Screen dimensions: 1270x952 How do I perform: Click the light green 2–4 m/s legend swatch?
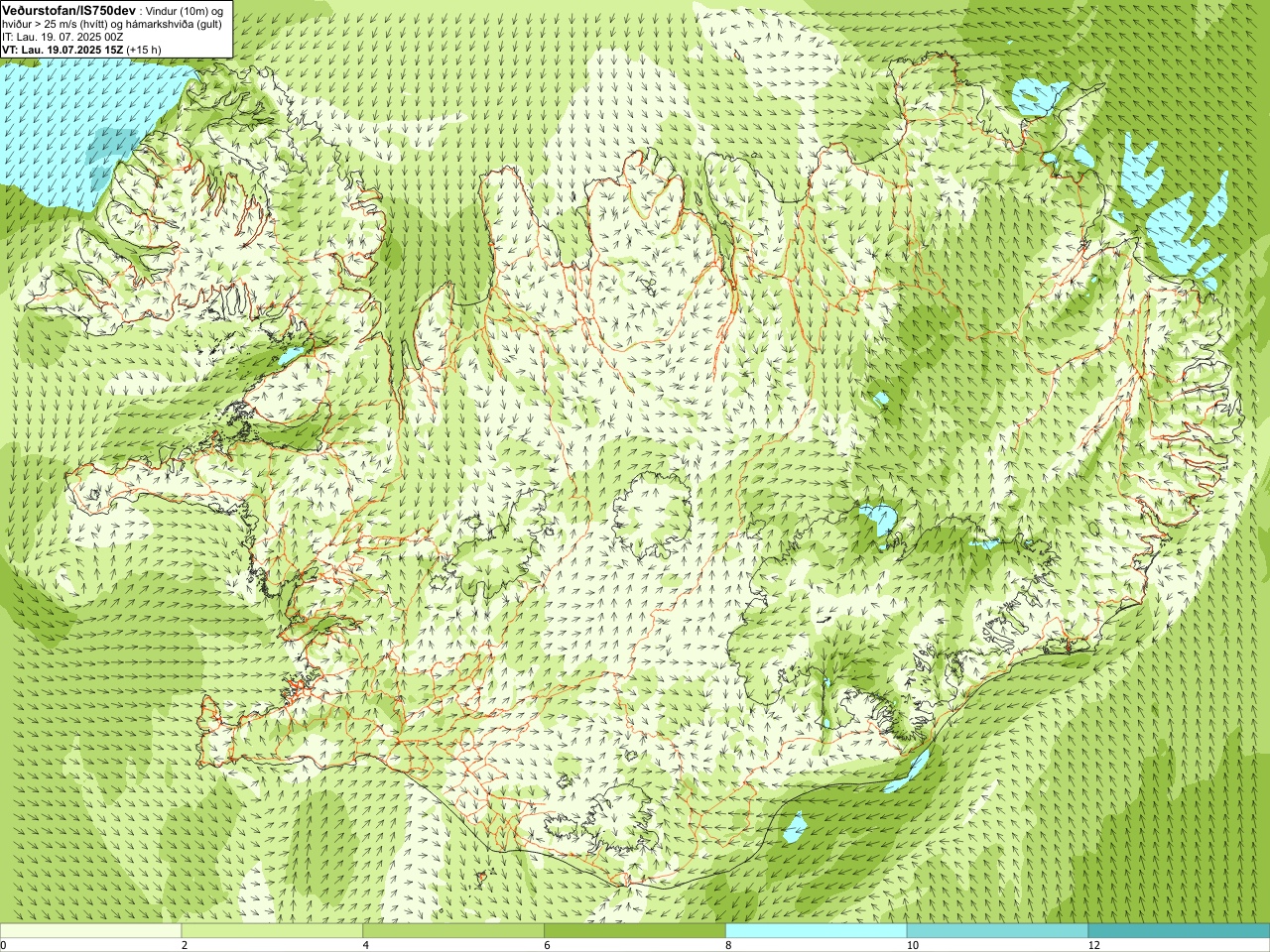pyautogui.click(x=272, y=931)
